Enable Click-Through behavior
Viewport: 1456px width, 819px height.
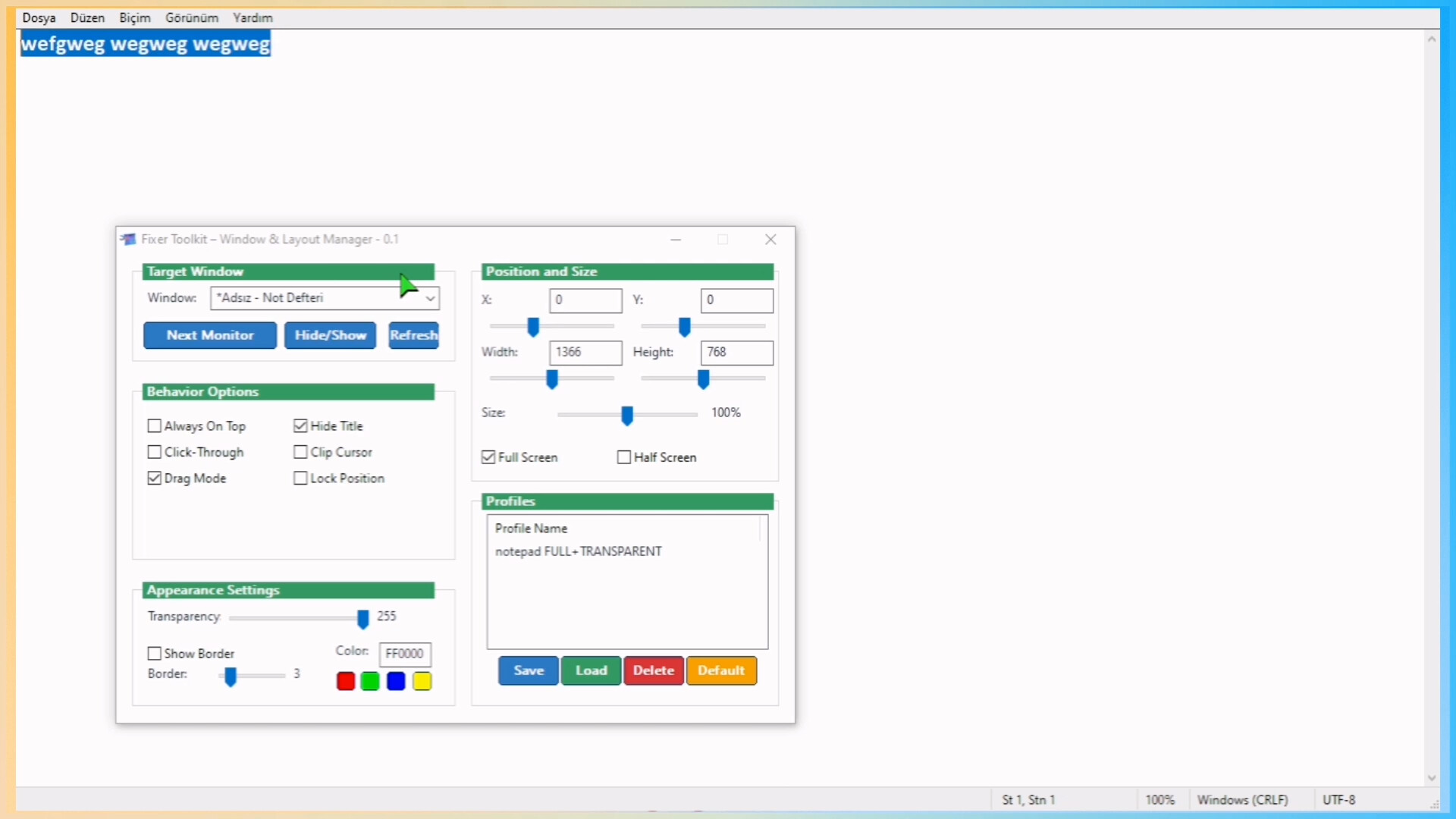[x=154, y=451]
